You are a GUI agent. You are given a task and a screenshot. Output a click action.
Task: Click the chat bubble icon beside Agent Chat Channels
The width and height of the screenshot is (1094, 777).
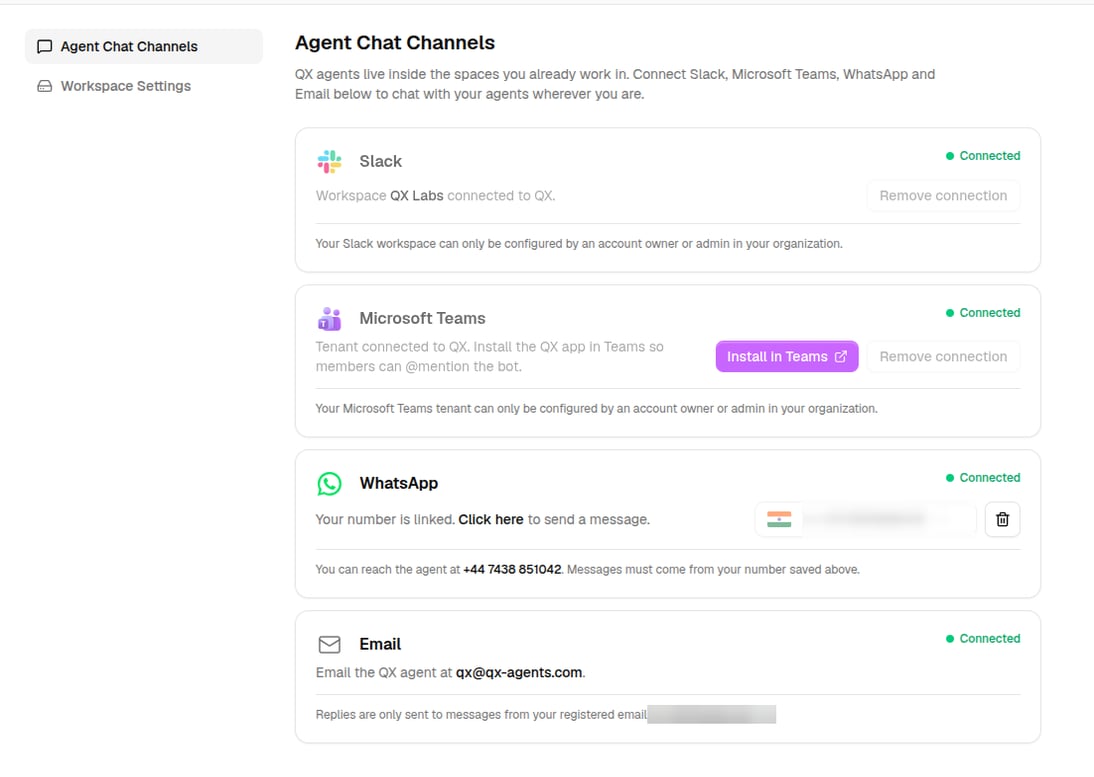click(x=45, y=47)
